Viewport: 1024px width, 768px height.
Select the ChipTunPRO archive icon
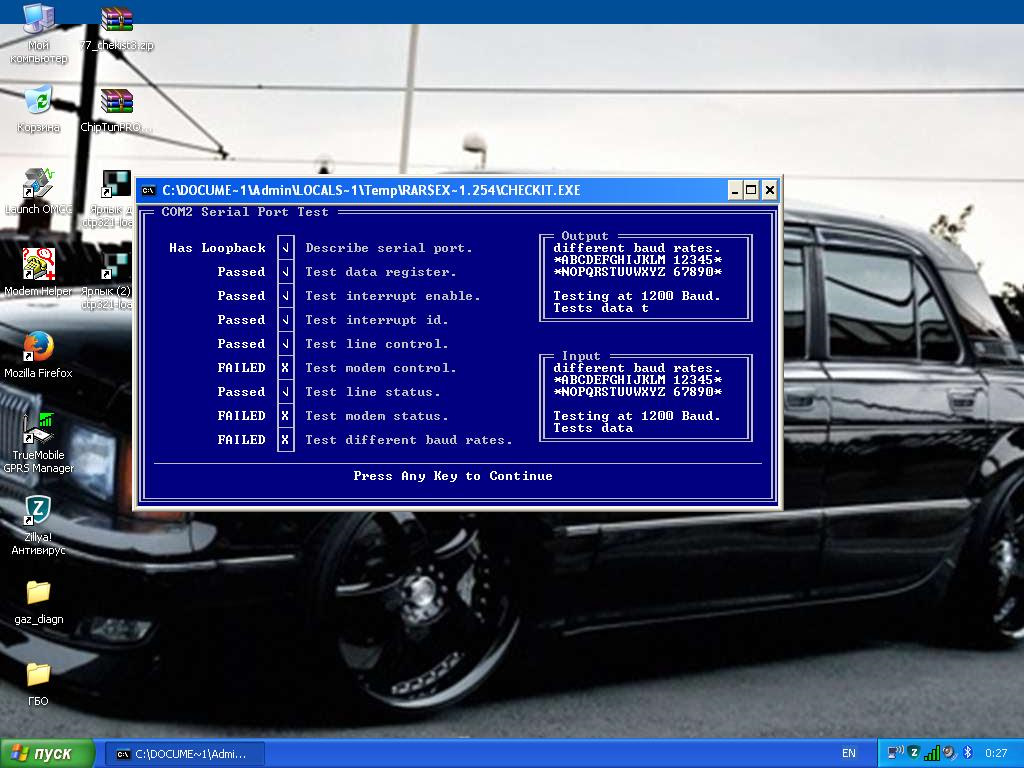pyautogui.click(x=117, y=102)
